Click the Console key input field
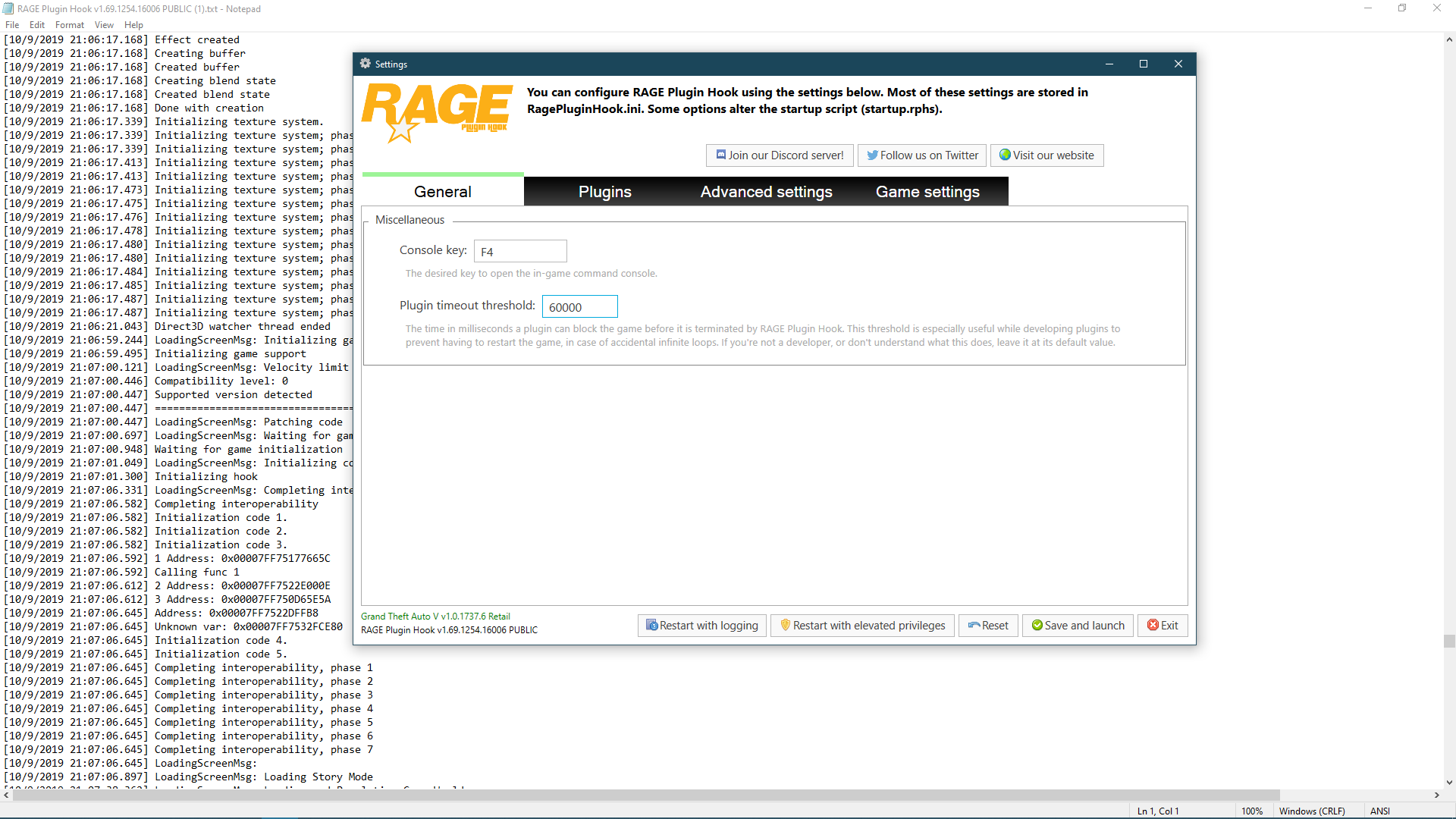Screen dimensions: 1456x819 click(x=520, y=252)
